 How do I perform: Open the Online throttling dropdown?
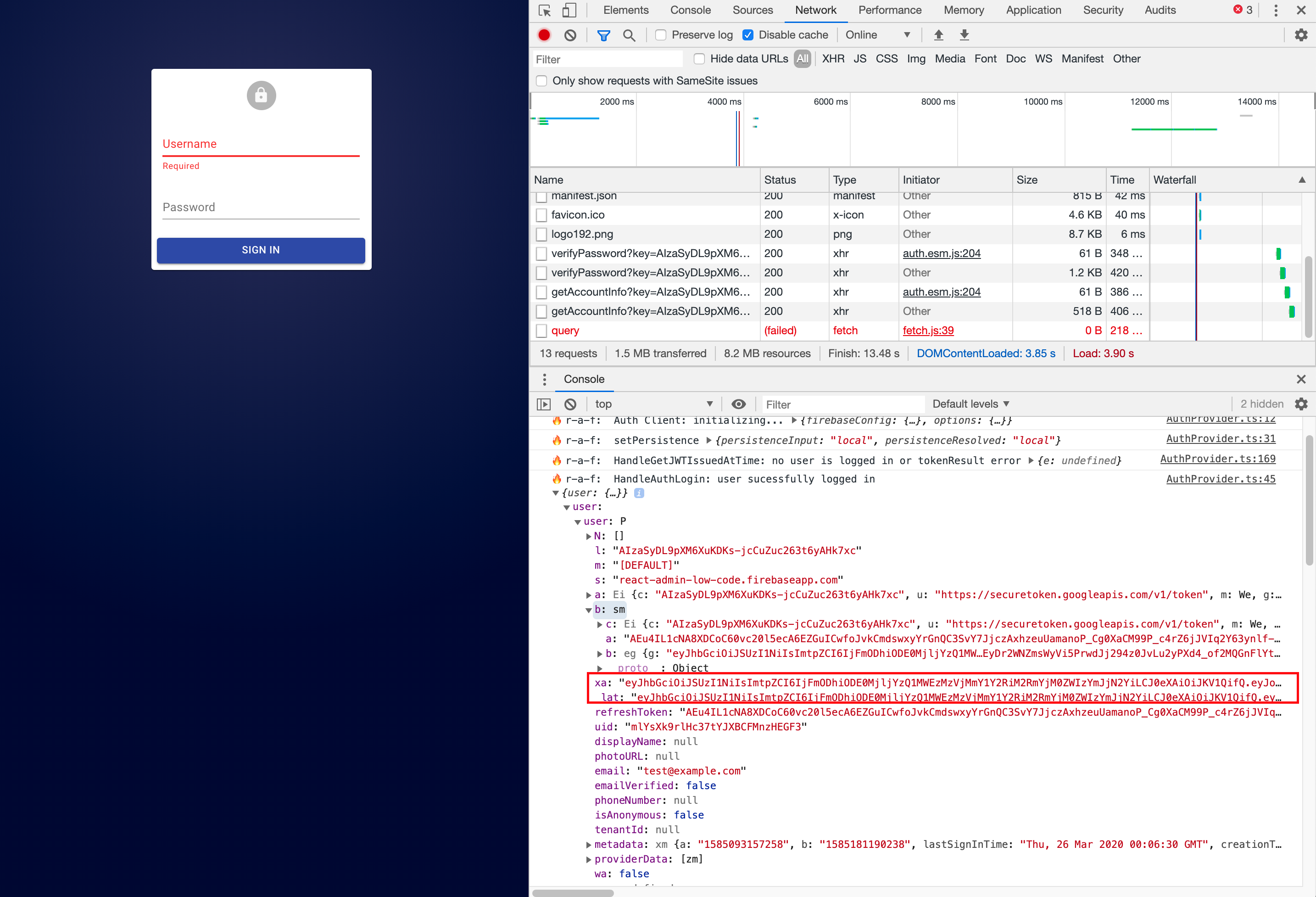[877, 35]
